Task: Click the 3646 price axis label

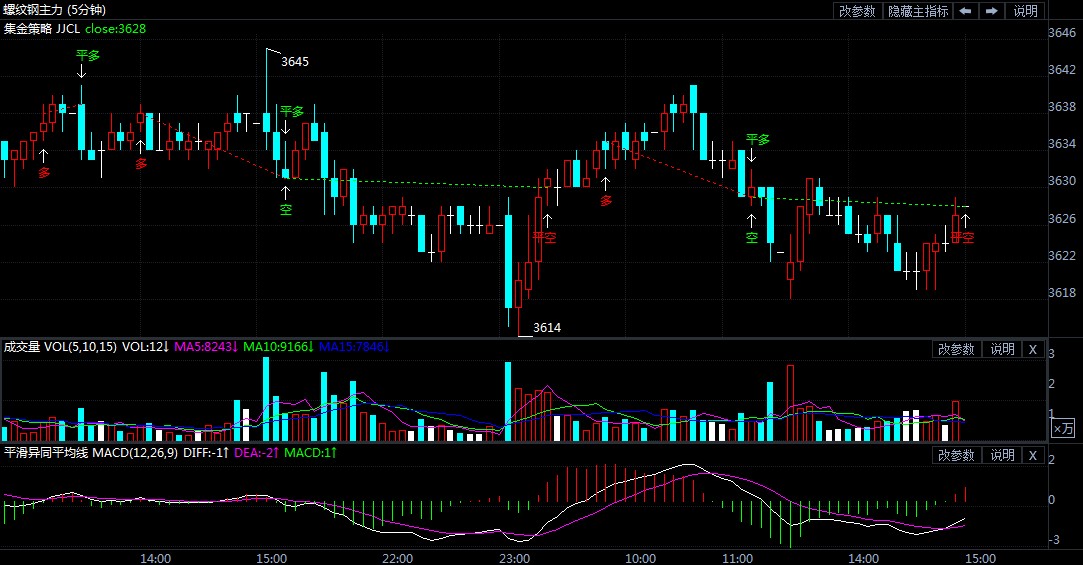Action: (x=1062, y=32)
